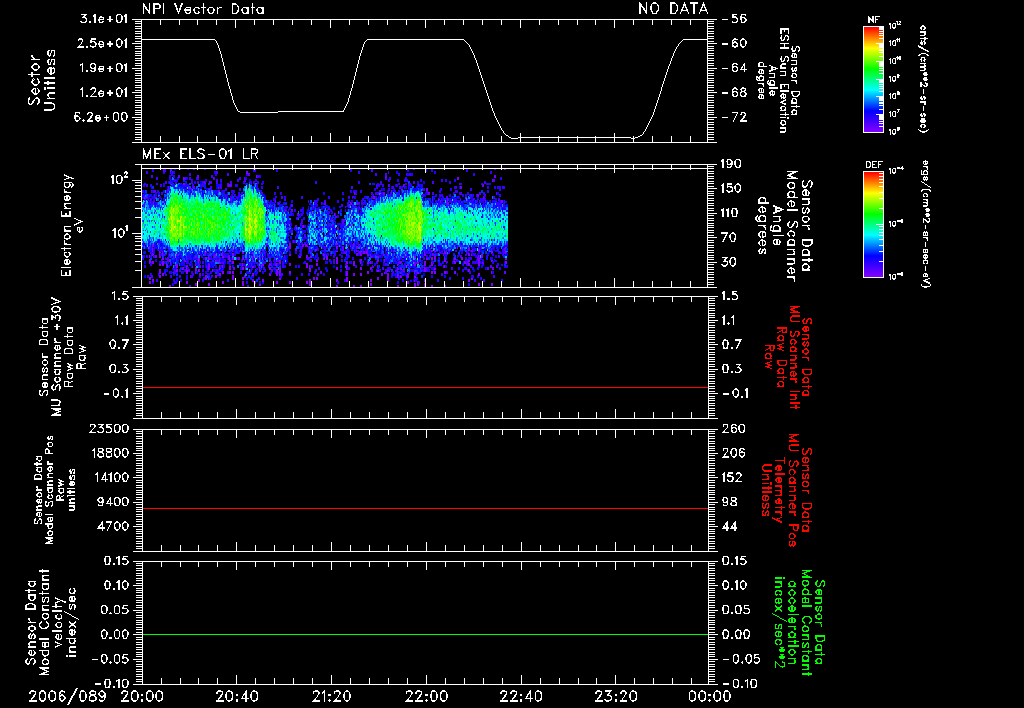The width and height of the screenshot is (1024, 708).
Task: Click the 00:00 time axis label
Action: click(709, 697)
